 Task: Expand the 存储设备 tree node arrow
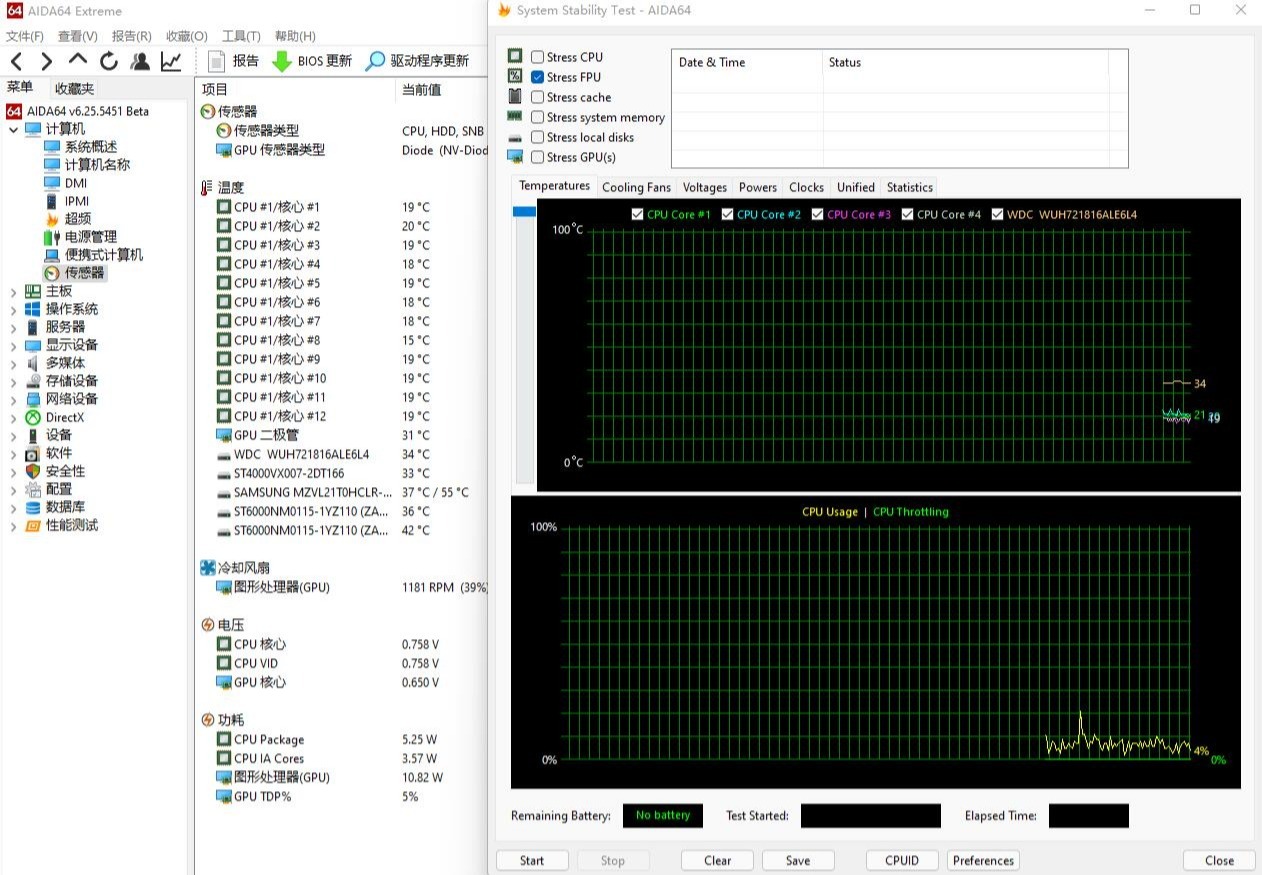pos(13,381)
